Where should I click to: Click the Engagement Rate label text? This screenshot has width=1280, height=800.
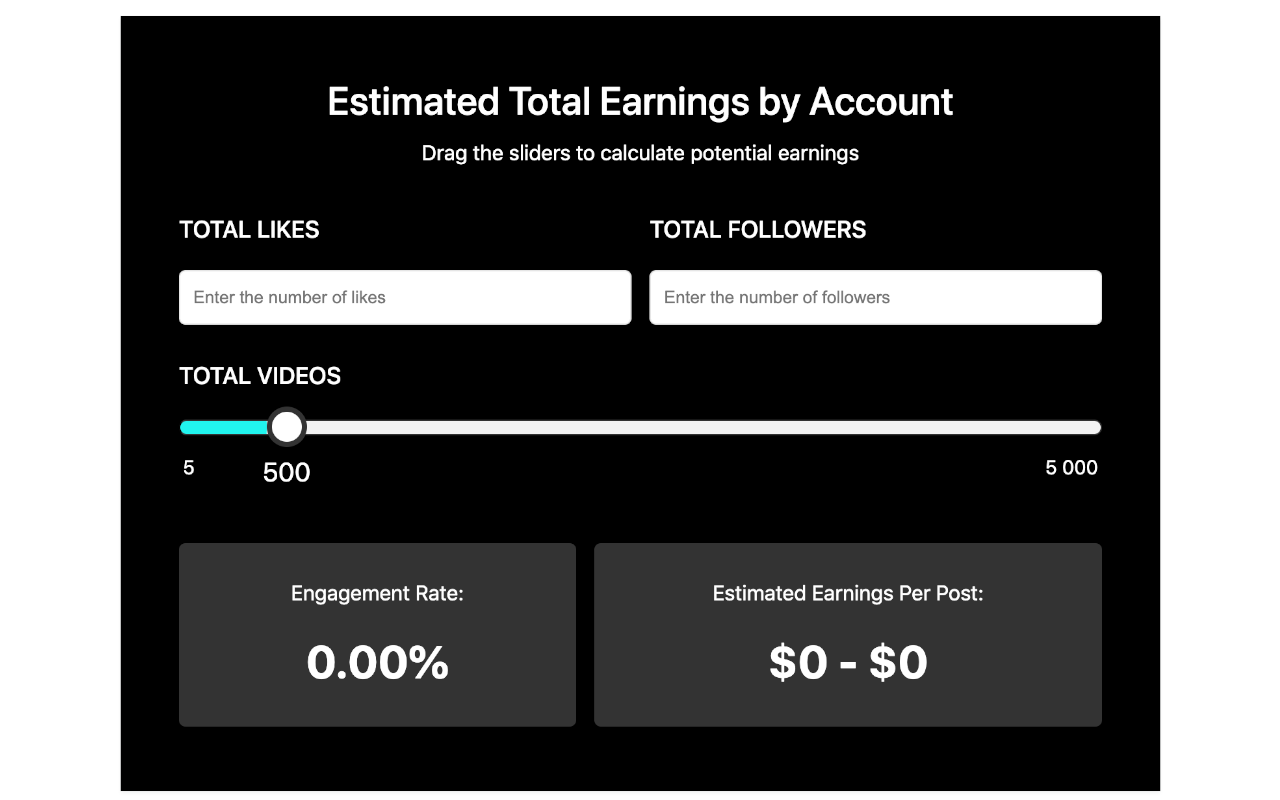pyautogui.click(x=379, y=593)
